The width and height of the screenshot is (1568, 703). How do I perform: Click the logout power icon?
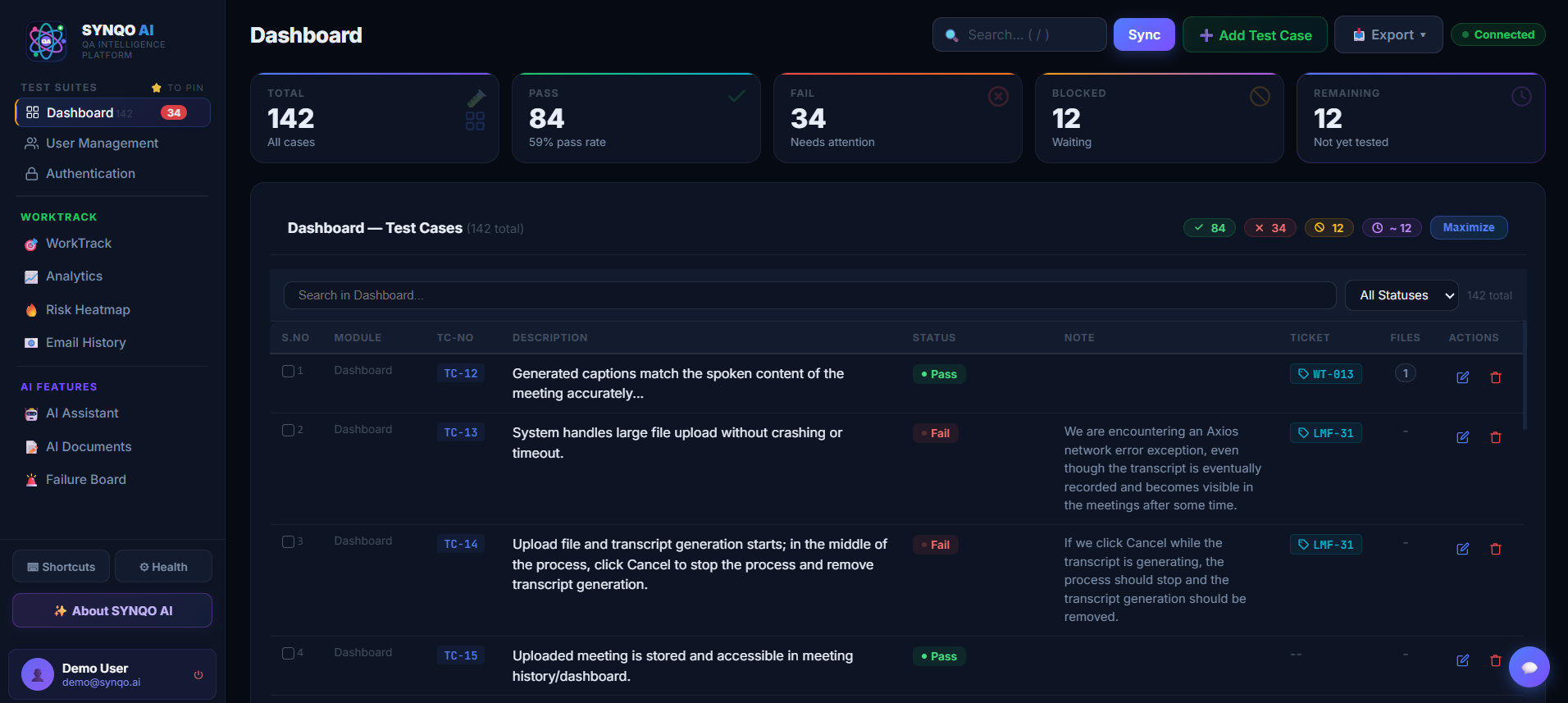click(x=198, y=675)
